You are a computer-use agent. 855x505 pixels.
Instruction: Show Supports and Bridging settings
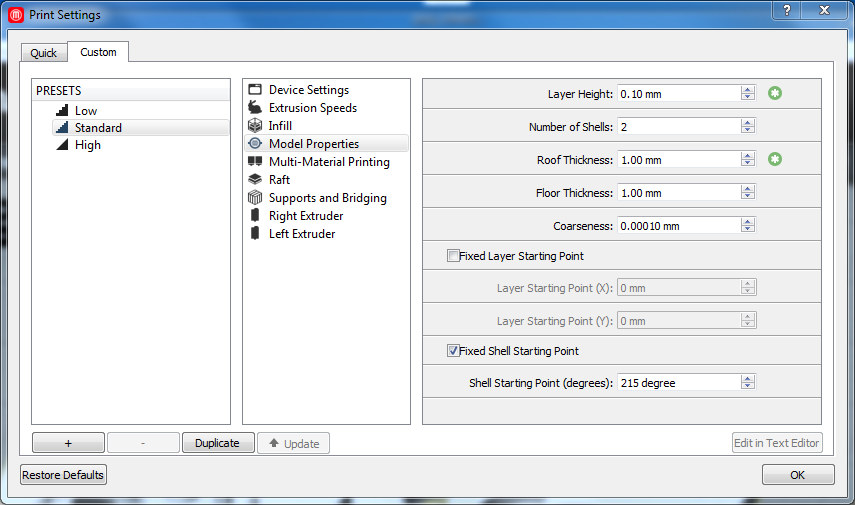click(326, 197)
